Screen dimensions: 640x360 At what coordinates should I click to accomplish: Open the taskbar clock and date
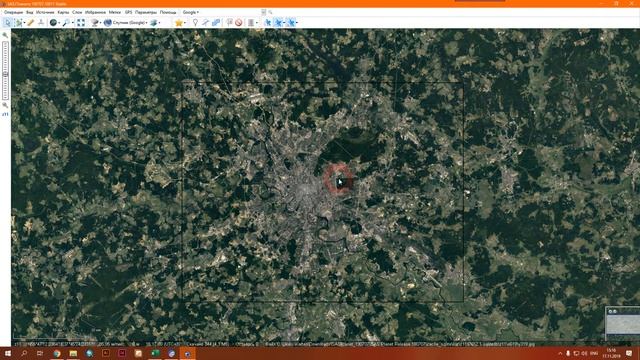point(611,353)
